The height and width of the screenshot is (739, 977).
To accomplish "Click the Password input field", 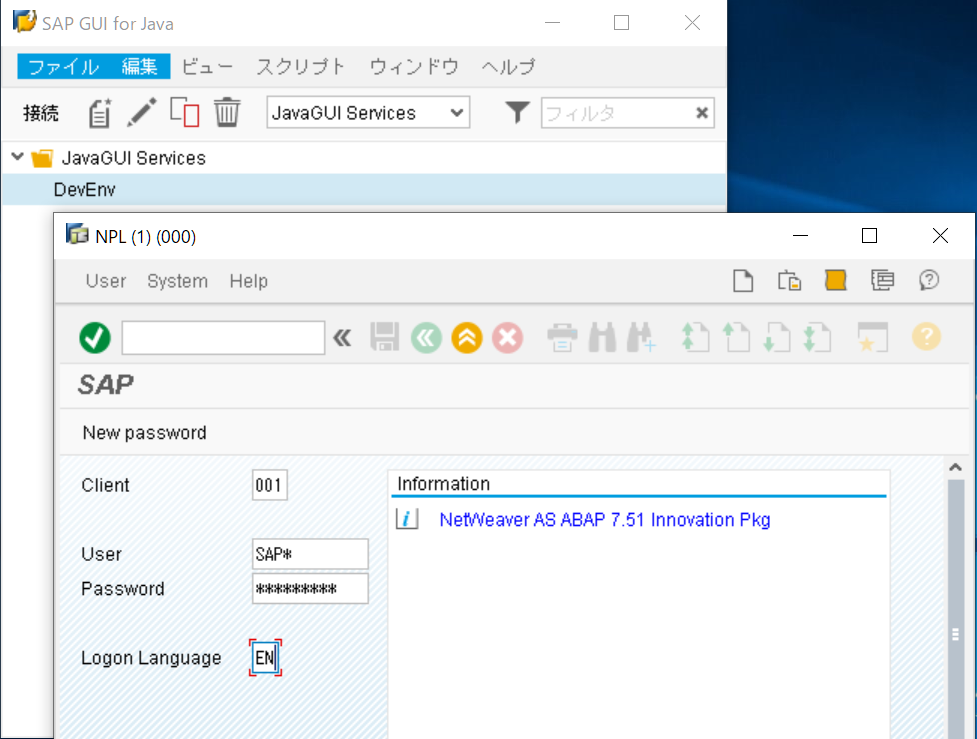I will 310,589.
